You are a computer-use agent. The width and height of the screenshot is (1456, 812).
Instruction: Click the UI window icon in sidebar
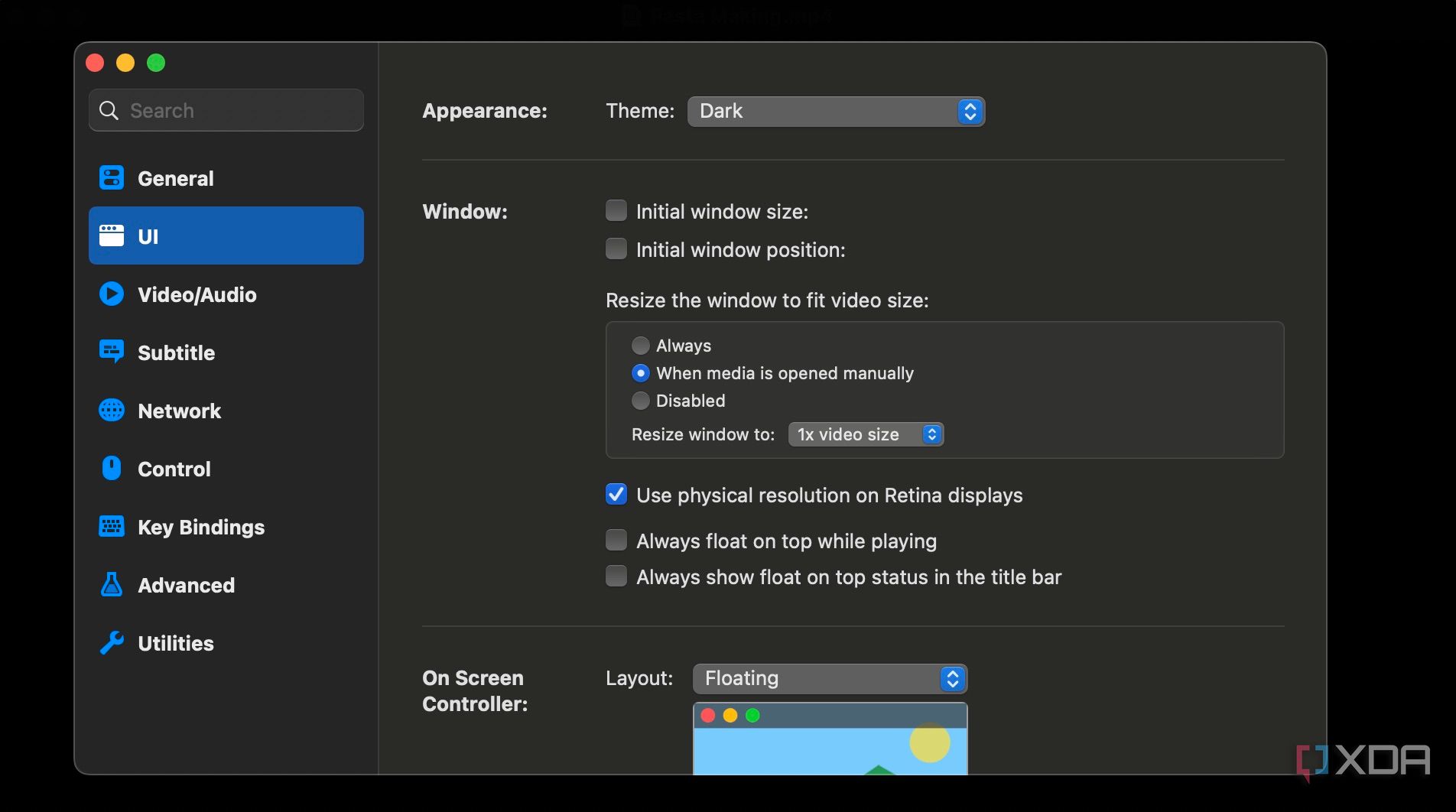coord(112,235)
